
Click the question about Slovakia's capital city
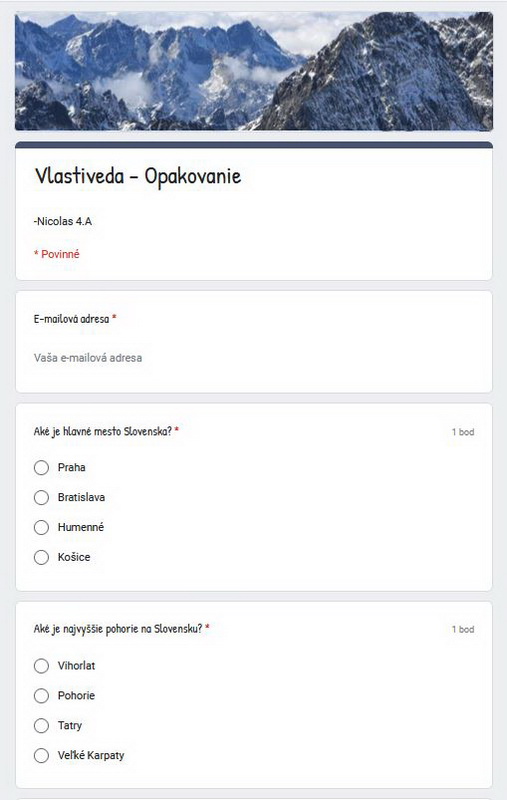coord(103,432)
